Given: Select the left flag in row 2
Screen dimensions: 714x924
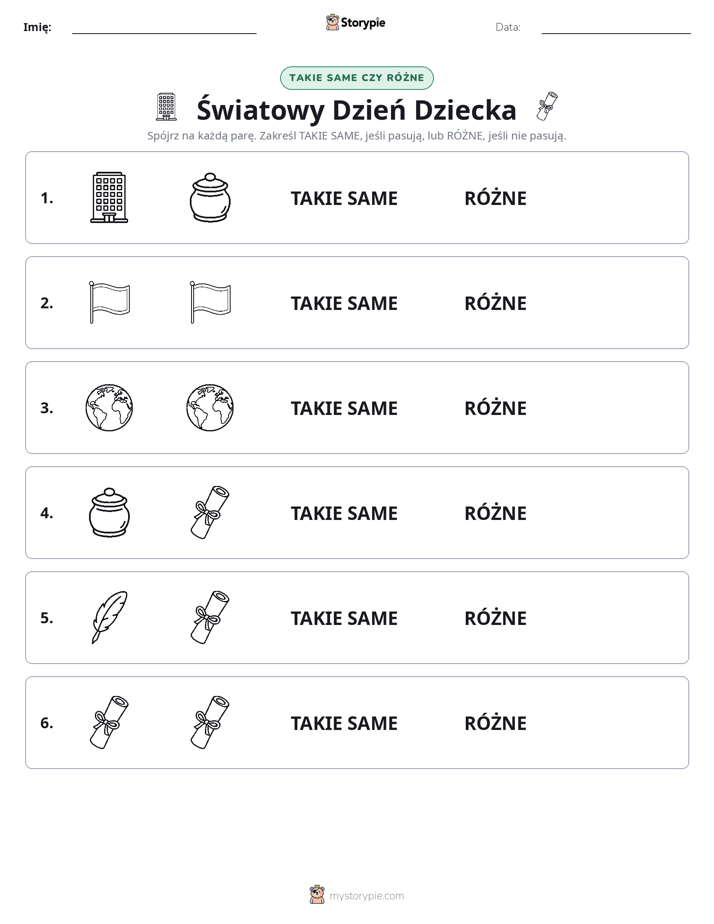Looking at the screenshot, I should 110,302.
